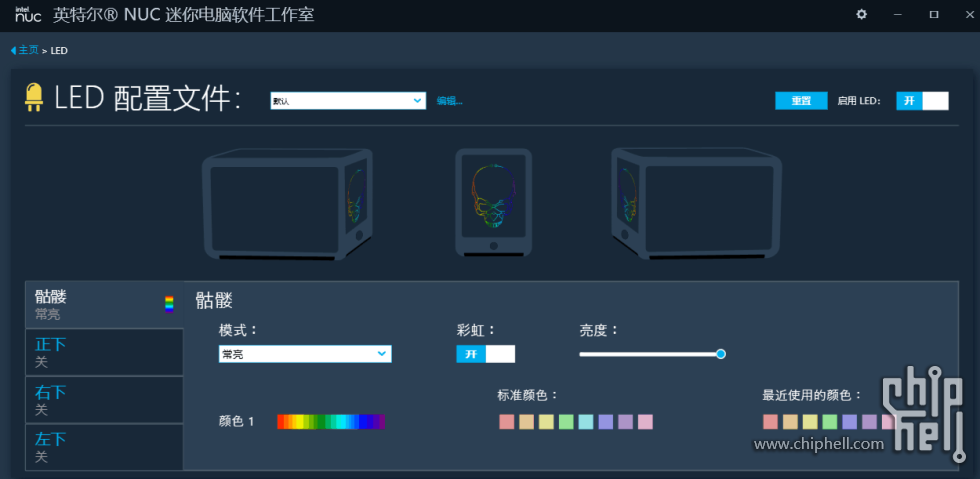980x479 pixels.
Task: Click the 编辑... edit link
Action: click(x=449, y=101)
